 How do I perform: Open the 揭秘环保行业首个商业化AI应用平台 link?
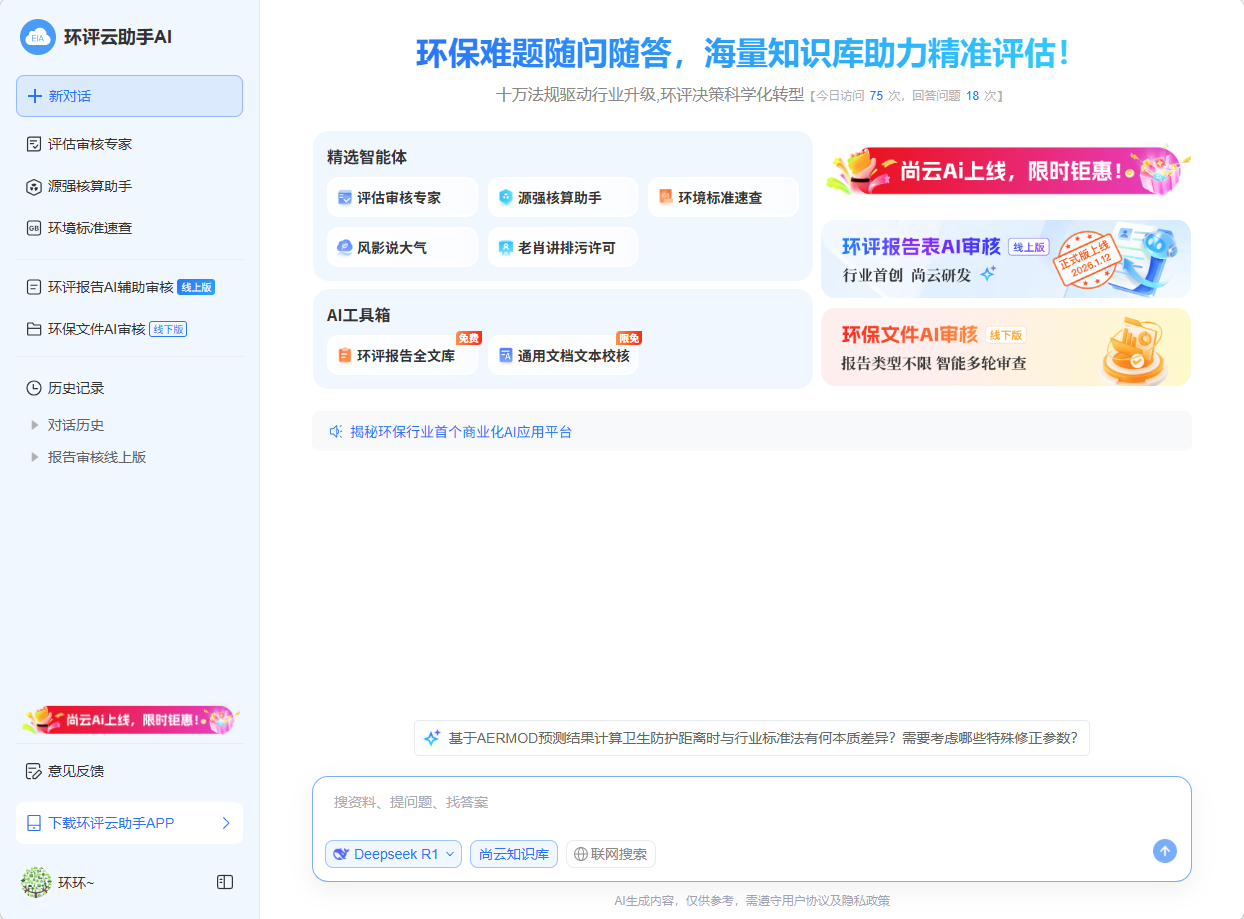pyautogui.click(x=461, y=432)
